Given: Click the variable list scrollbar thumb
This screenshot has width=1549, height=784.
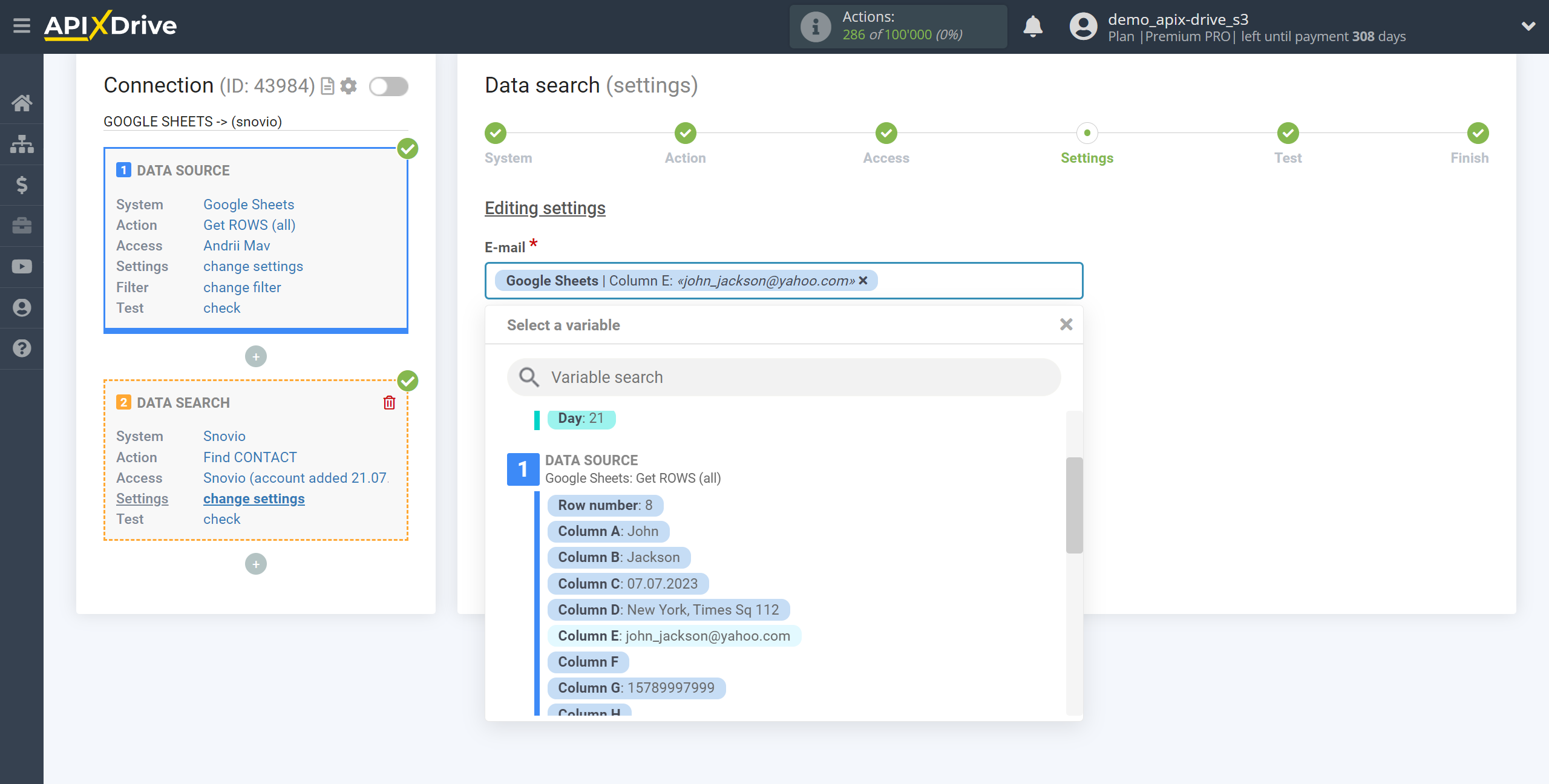Looking at the screenshot, I should coord(1074,505).
